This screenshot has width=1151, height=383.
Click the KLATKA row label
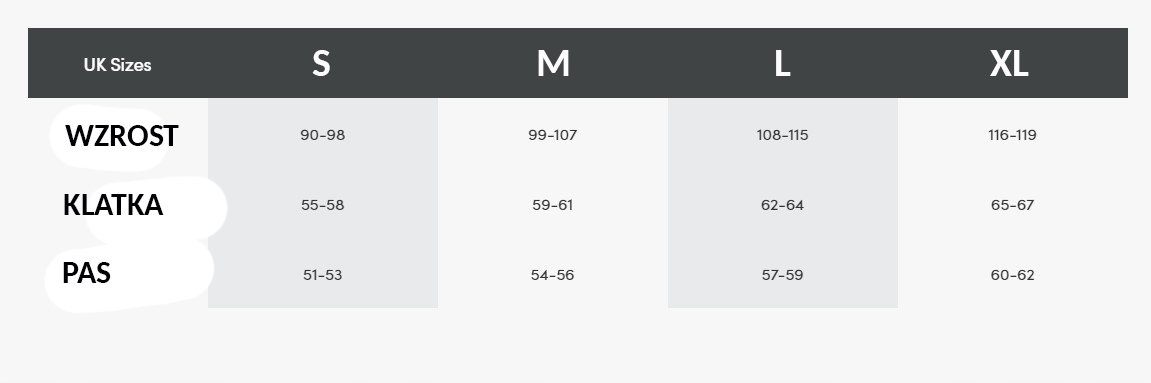[x=113, y=205]
